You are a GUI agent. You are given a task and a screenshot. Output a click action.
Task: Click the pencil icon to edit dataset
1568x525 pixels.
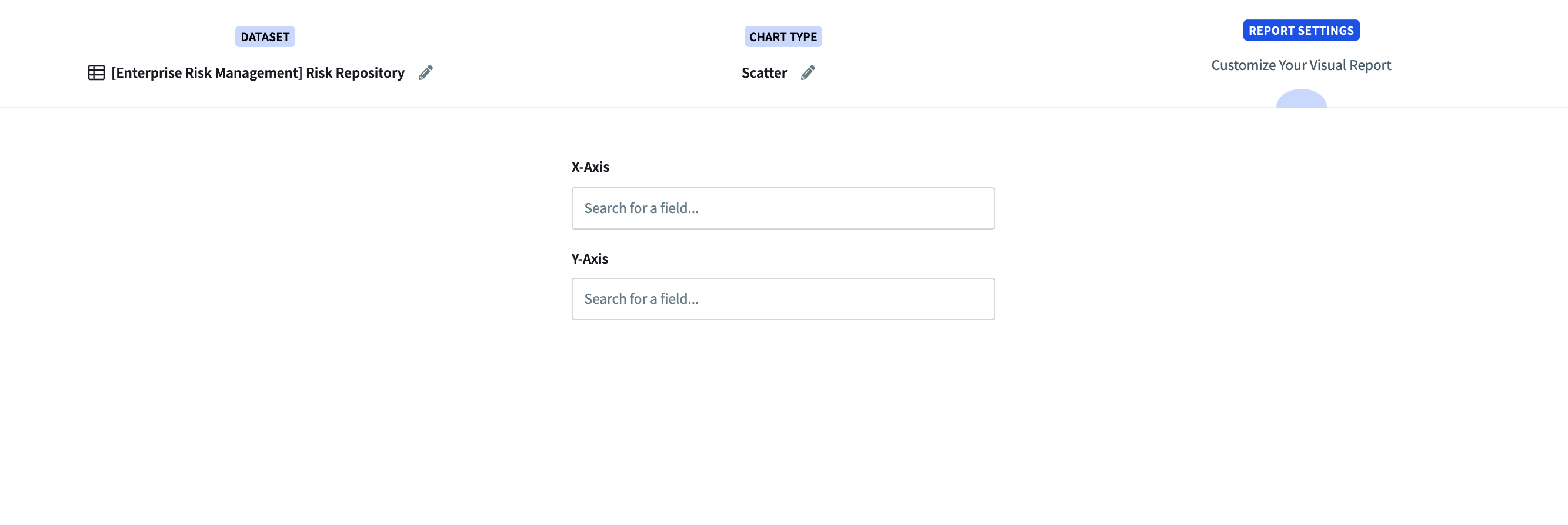(x=425, y=73)
